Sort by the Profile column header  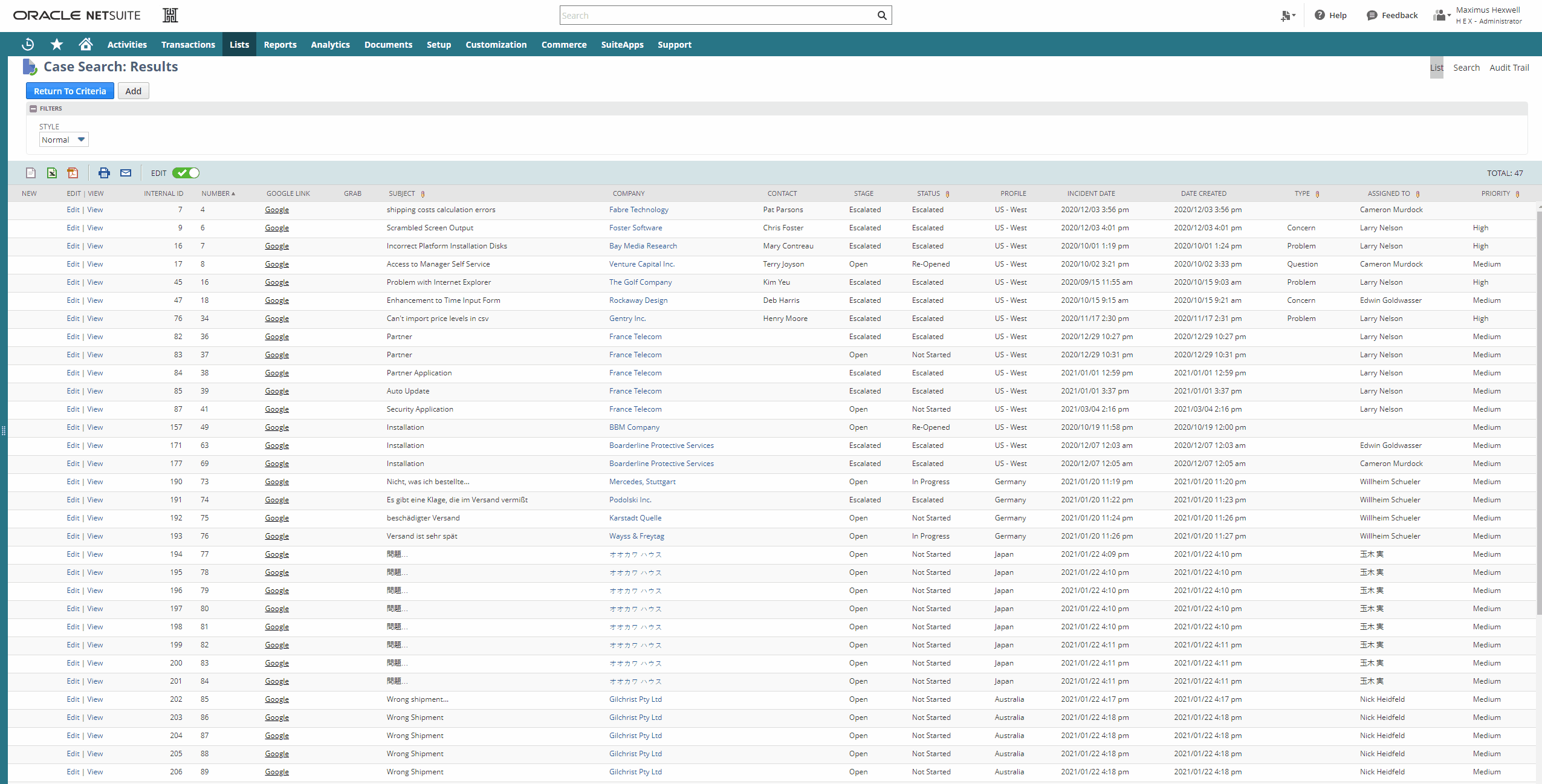click(x=1013, y=193)
